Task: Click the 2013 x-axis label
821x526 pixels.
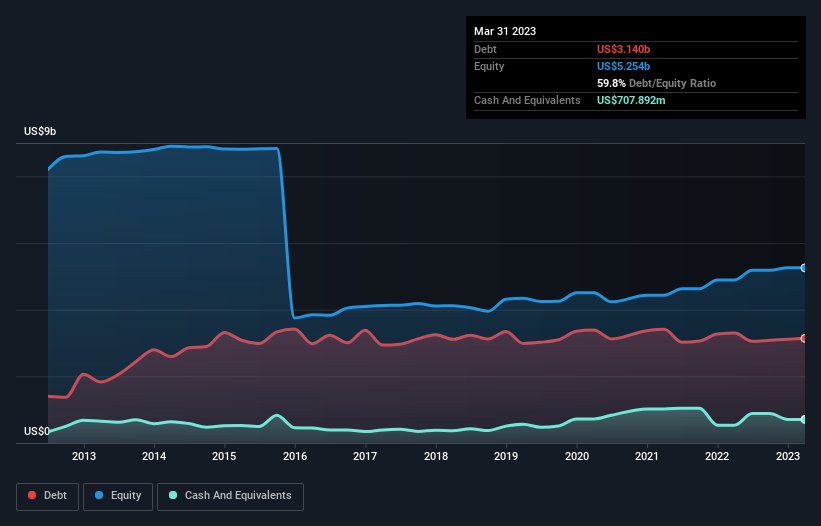Action: click(84, 456)
